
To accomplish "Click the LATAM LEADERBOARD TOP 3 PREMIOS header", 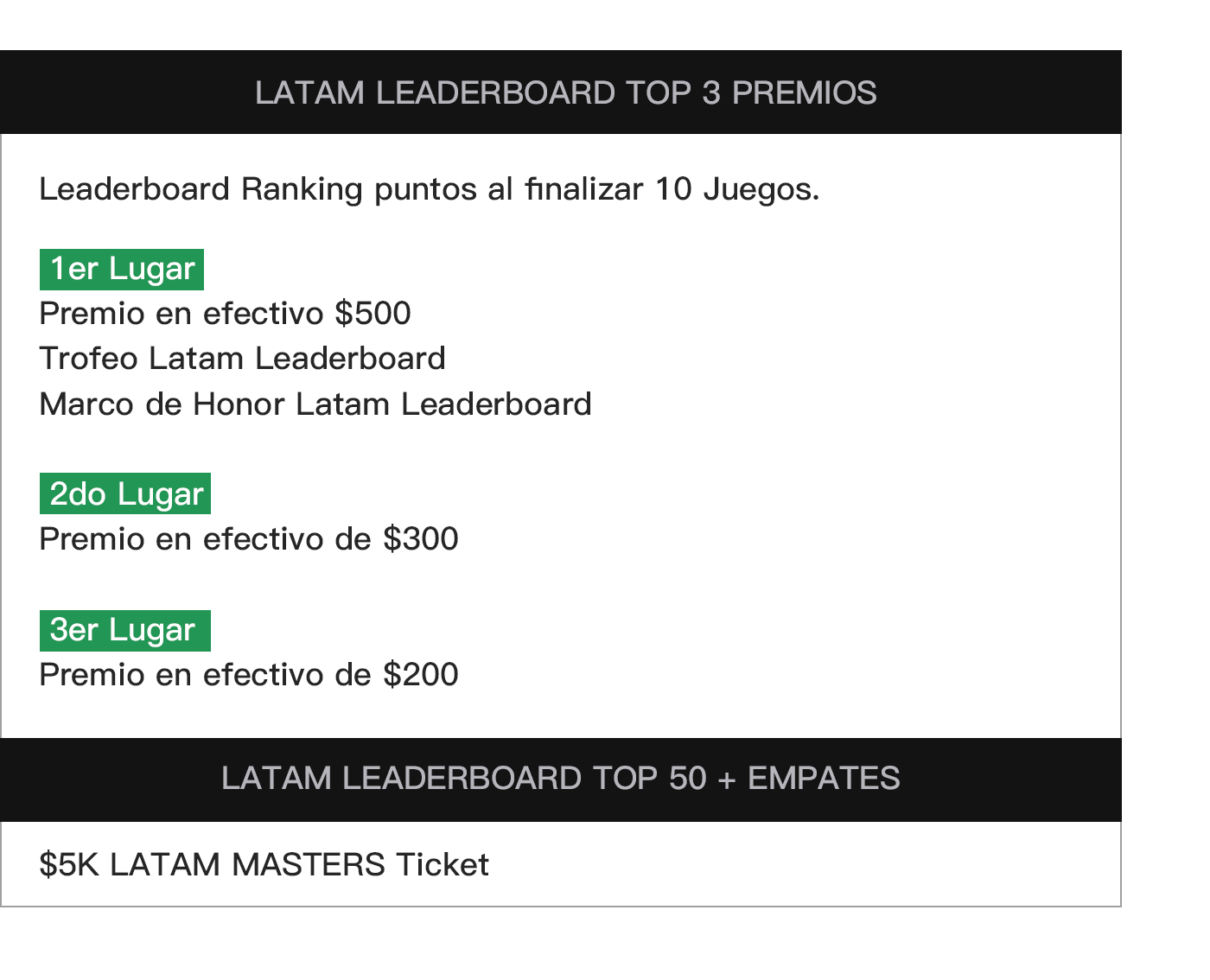I will [561, 92].
